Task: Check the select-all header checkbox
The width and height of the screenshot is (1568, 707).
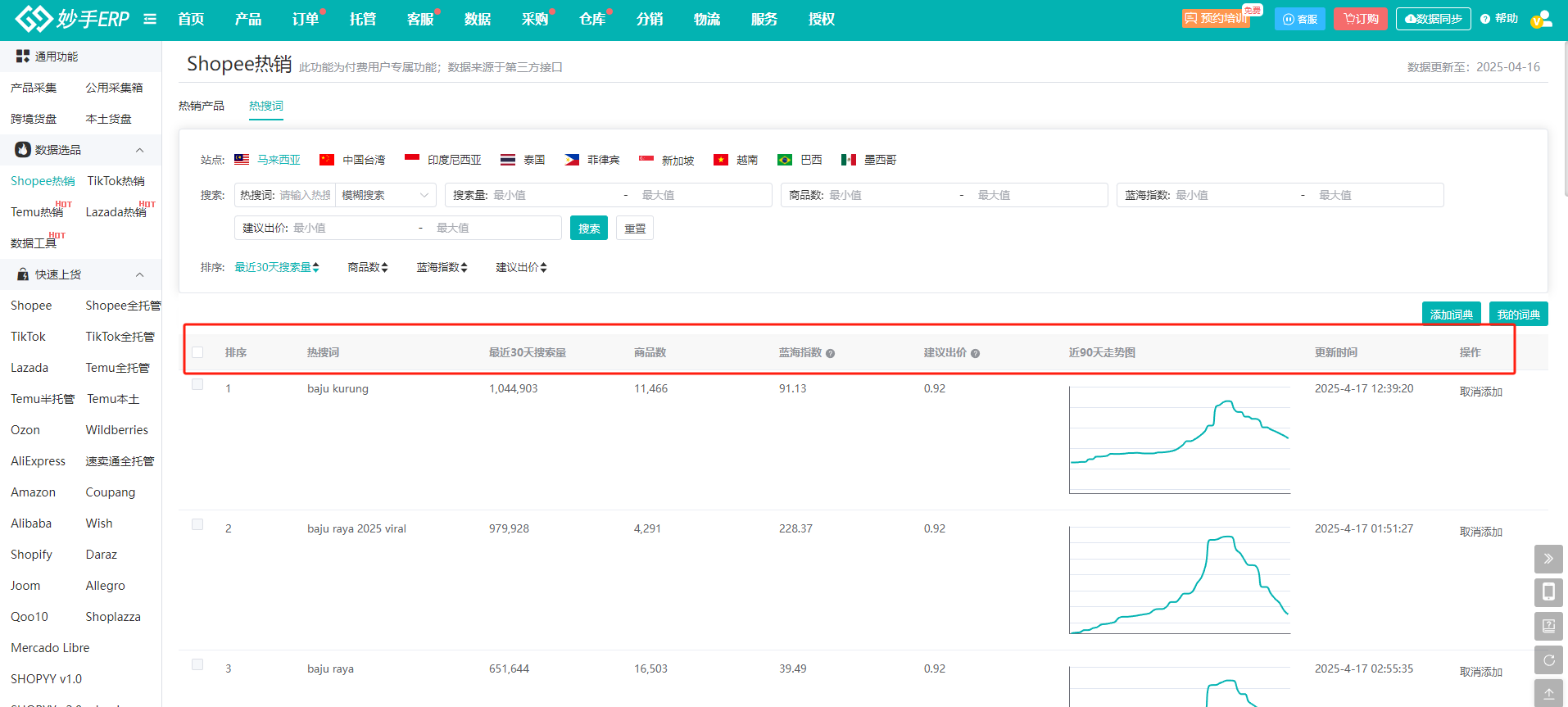Action: (197, 352)
